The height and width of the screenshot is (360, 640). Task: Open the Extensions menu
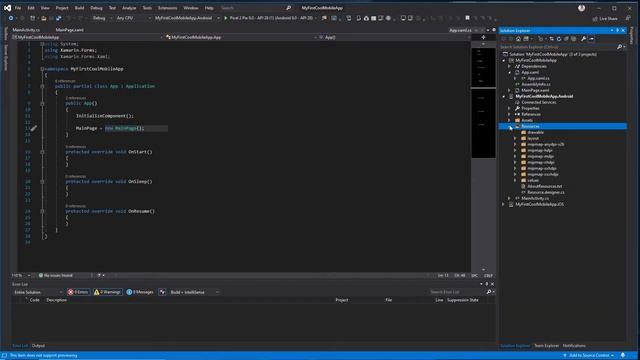point(167,8)
